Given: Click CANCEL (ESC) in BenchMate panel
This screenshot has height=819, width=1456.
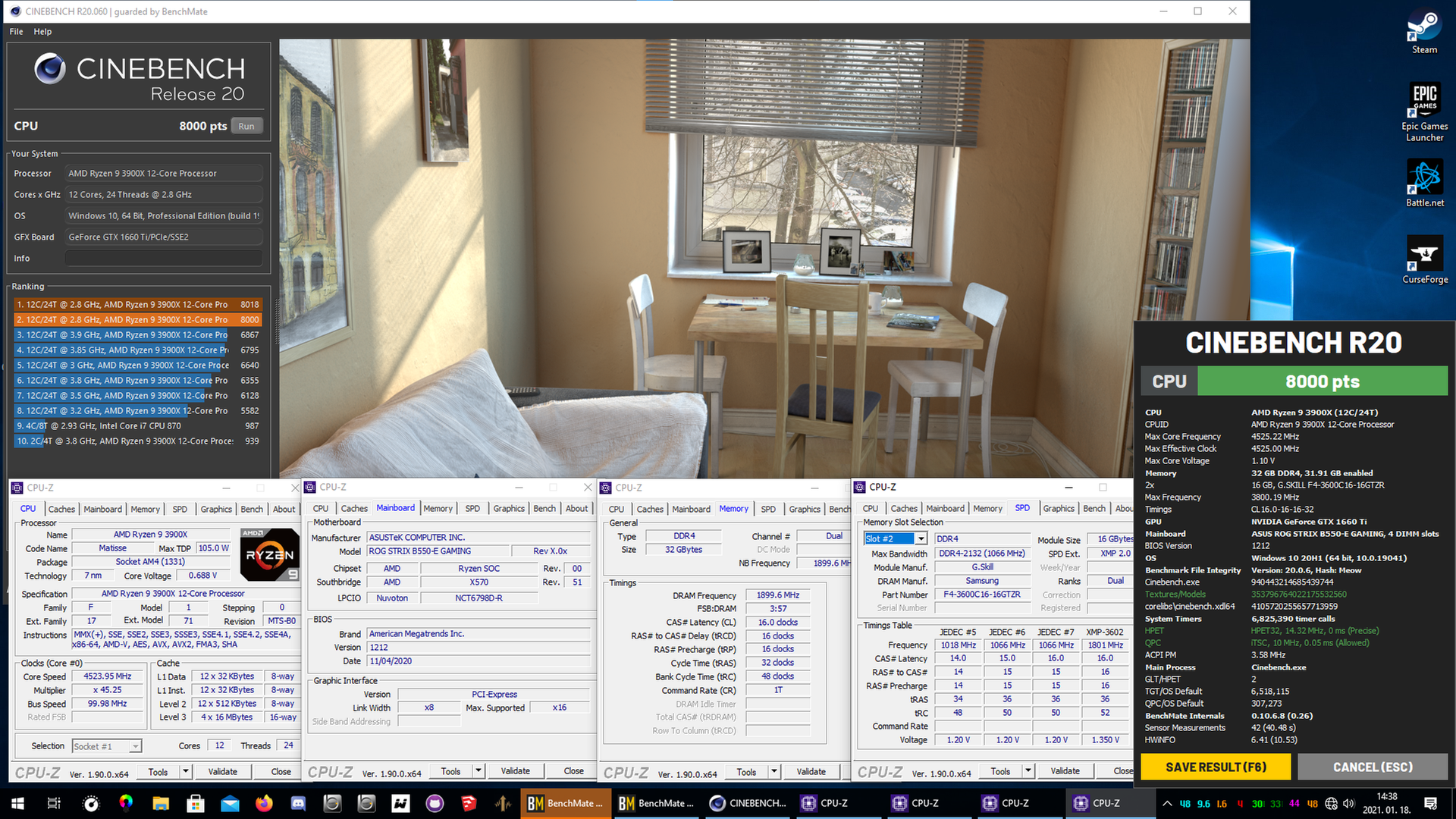Looking at the screenshot, I should tap(1373, 767).
